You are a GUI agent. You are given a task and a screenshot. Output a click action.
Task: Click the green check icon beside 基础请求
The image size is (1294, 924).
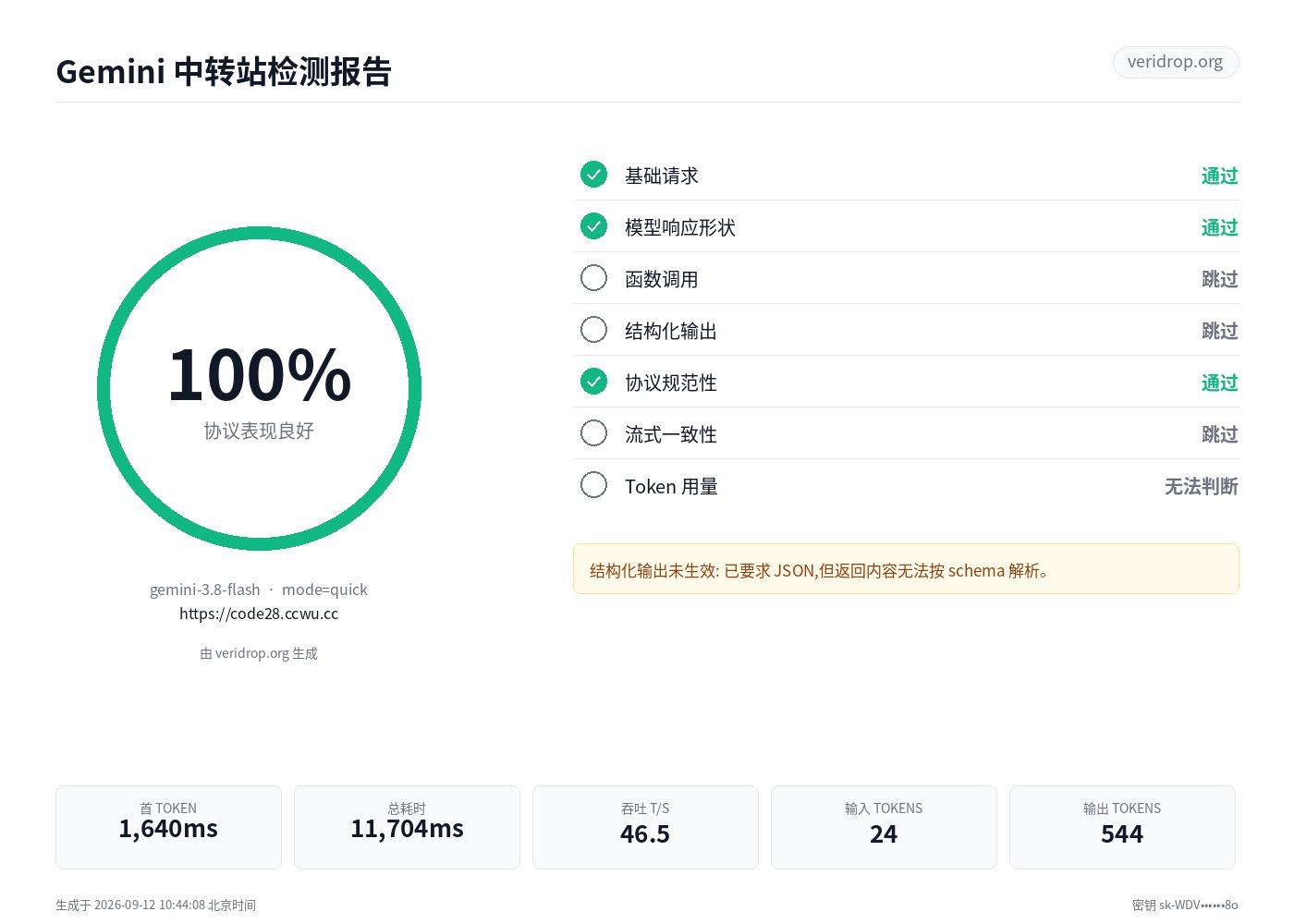point(593,175)
